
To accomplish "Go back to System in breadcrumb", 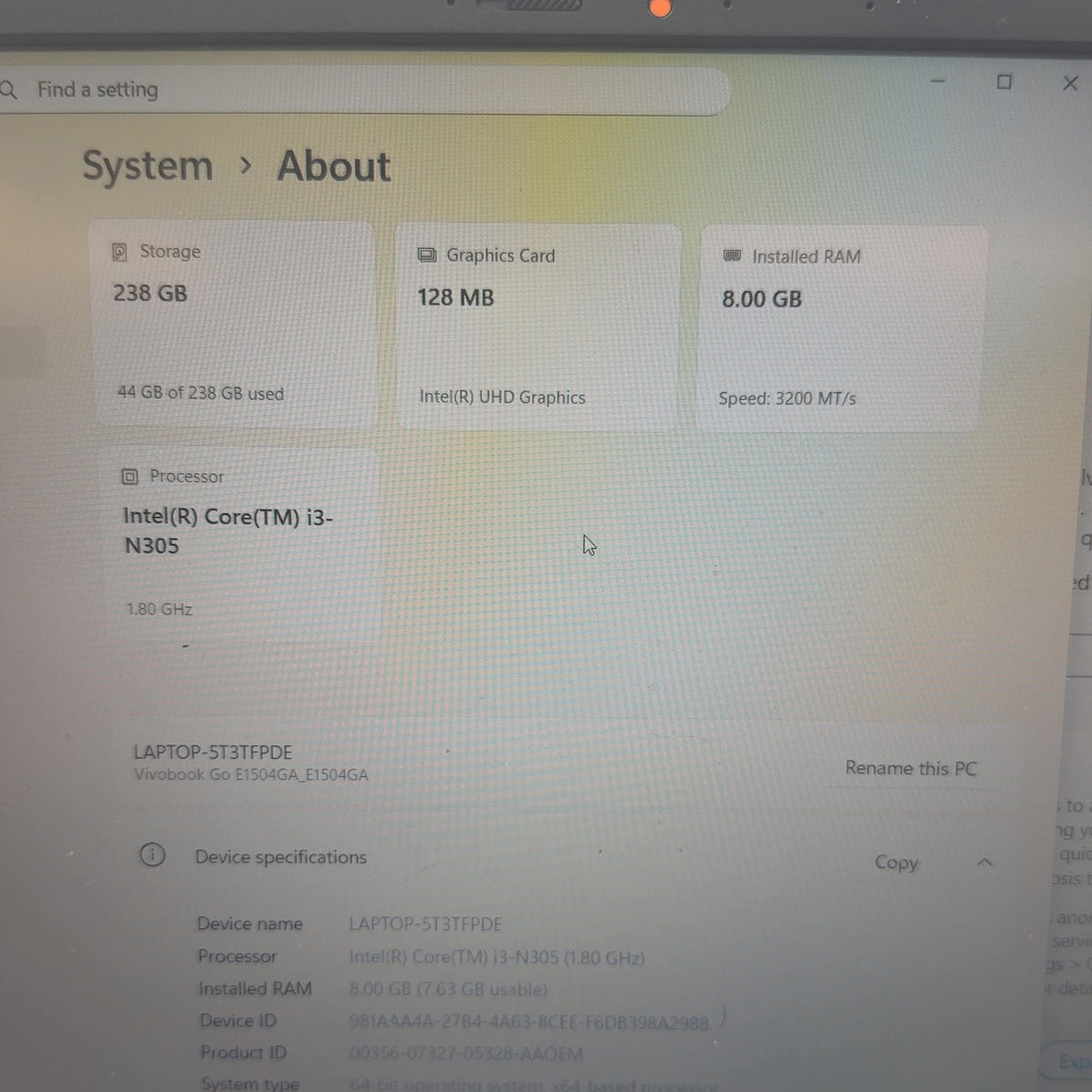I will (147, 166).
